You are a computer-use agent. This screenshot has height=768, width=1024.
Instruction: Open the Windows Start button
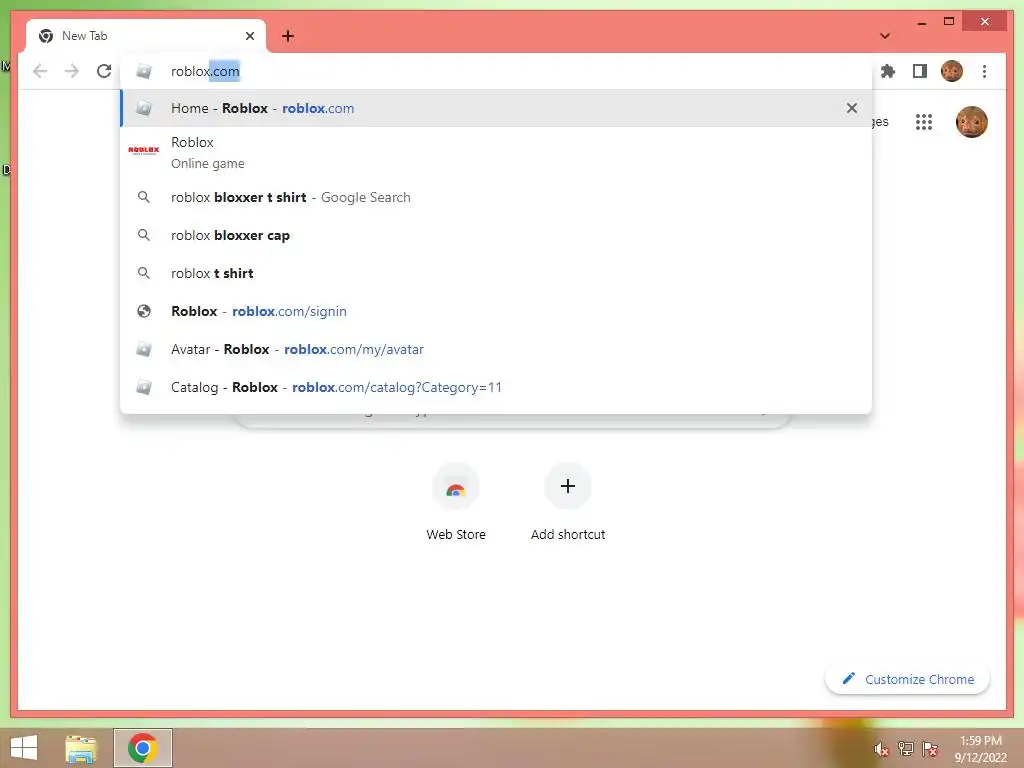click(x=24, y=748)
